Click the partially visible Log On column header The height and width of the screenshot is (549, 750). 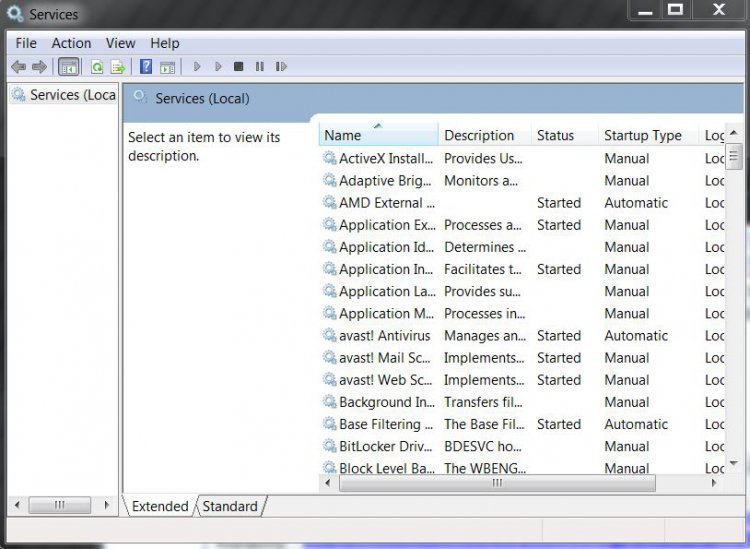pyautogui.click(x=713, y=135)
